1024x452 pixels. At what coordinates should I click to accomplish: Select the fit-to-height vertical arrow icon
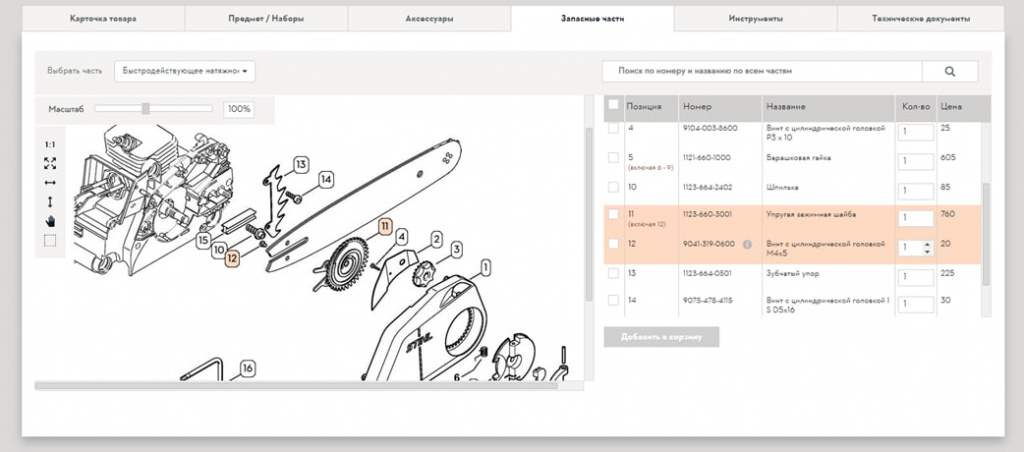[50, 202]
